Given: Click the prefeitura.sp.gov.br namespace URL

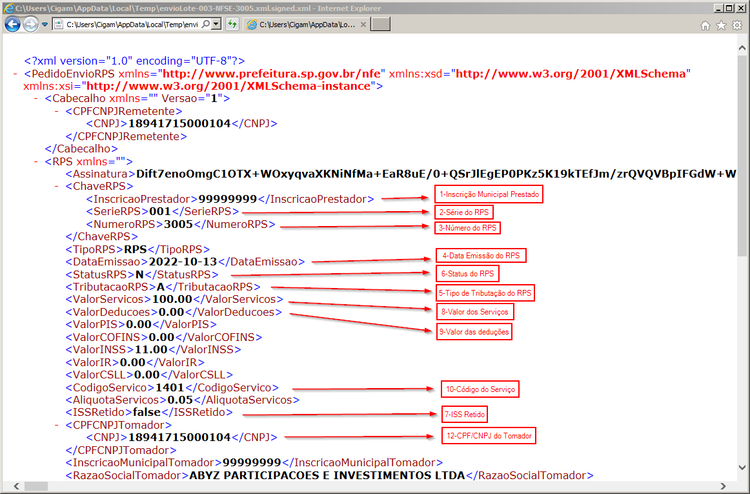Looking at the screenshot, I should click(272, 74).
